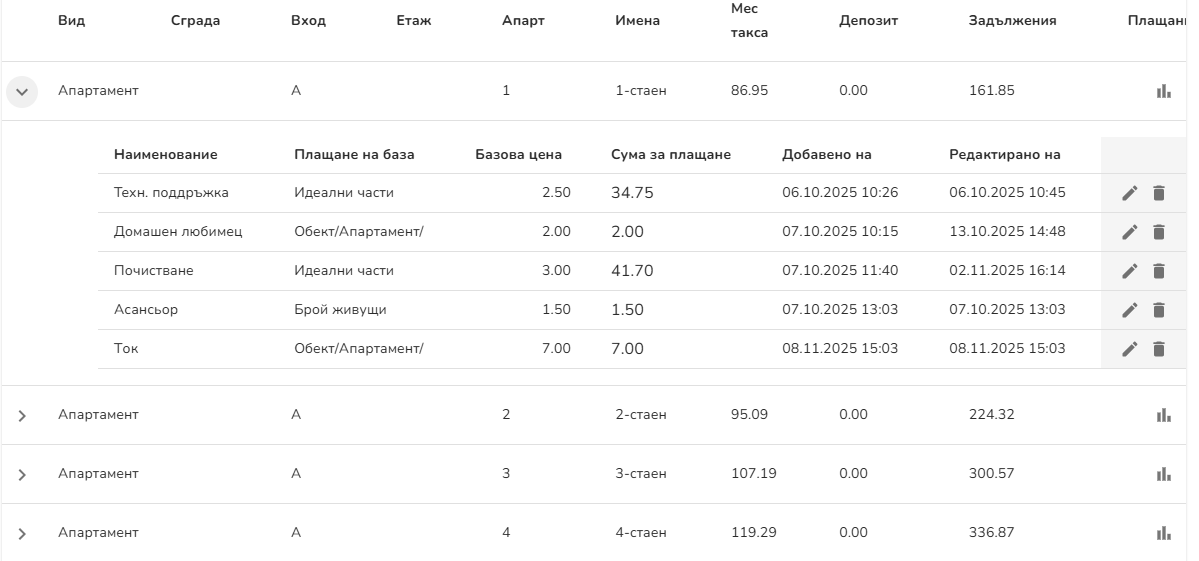This screenshot has height=561, width=1199.
Task: Expand apartment 2 row
Action: coord(22,416)
